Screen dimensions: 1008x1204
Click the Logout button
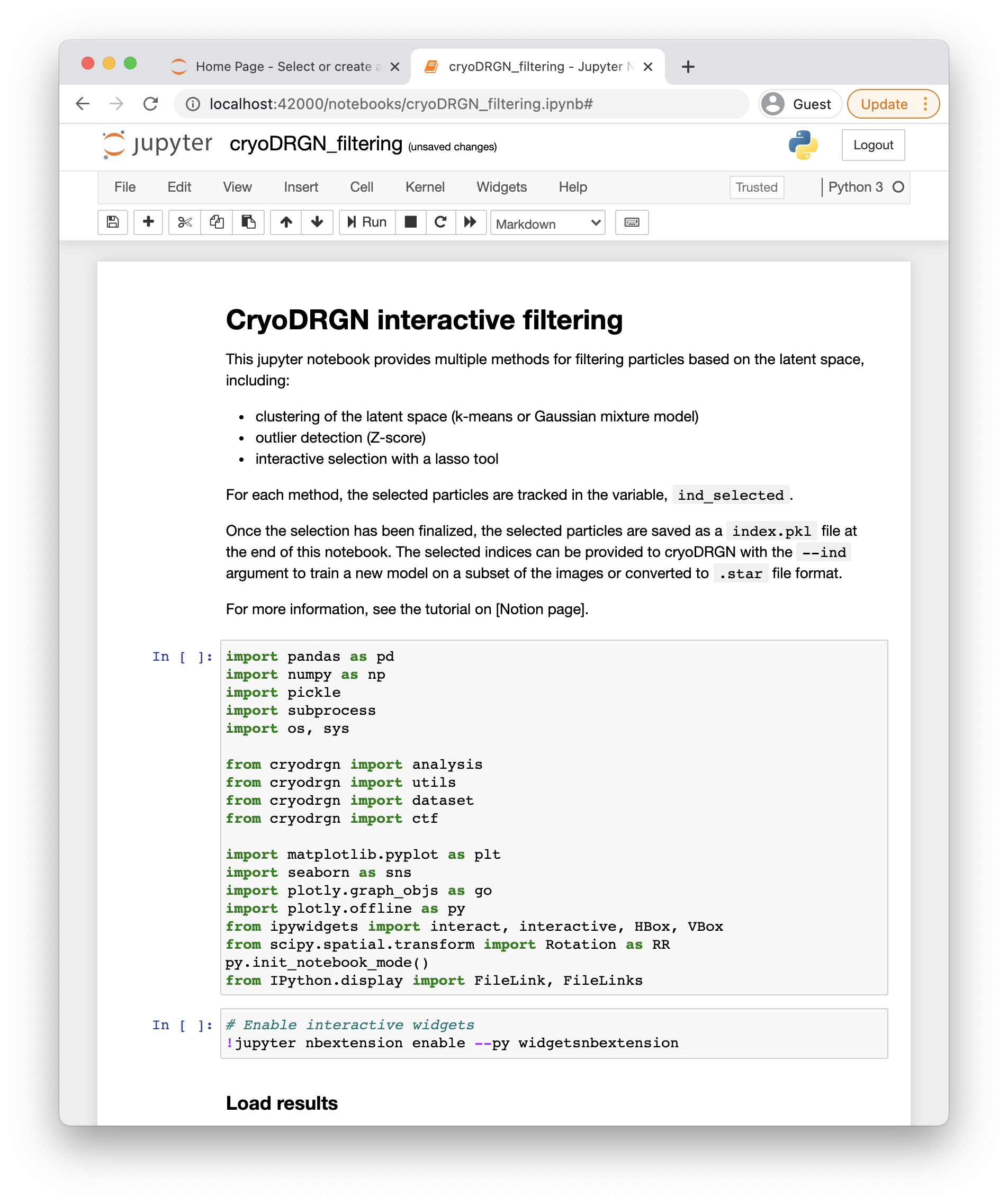pyautogui.click(x=872, y=145)
